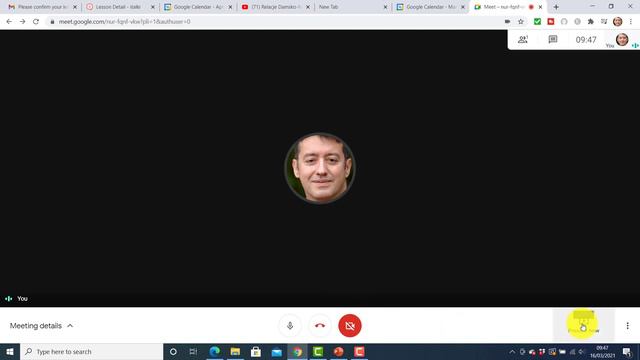Open taskbar clock and date

coord(602,351)
